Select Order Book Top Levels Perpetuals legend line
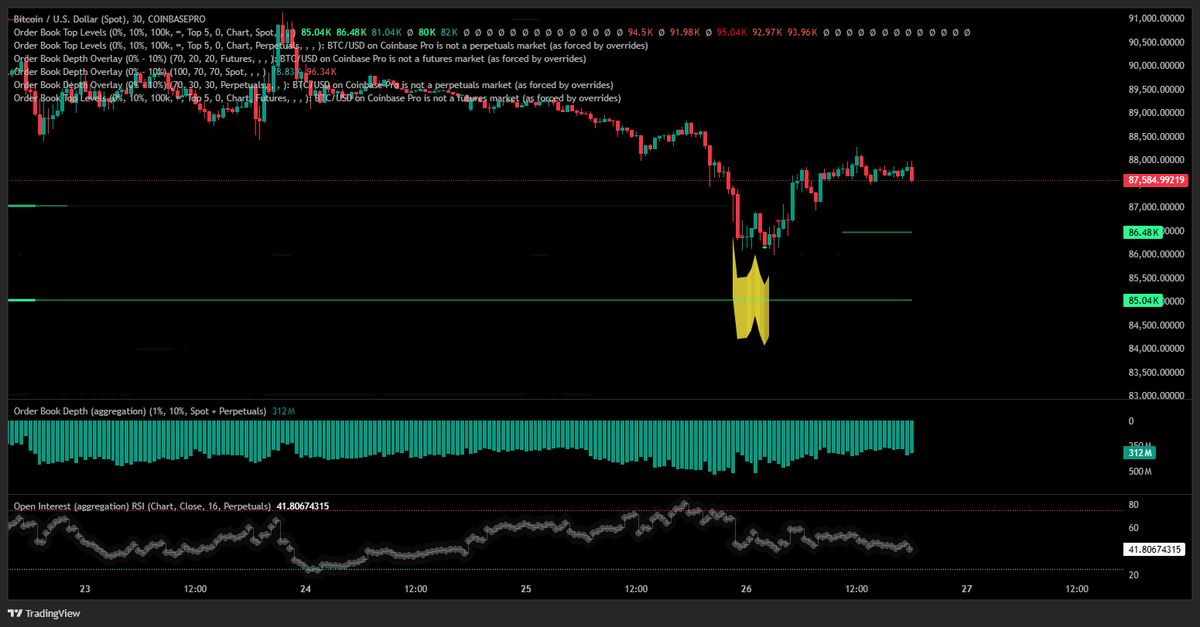 pyautogui.click(x=333, y=46)
